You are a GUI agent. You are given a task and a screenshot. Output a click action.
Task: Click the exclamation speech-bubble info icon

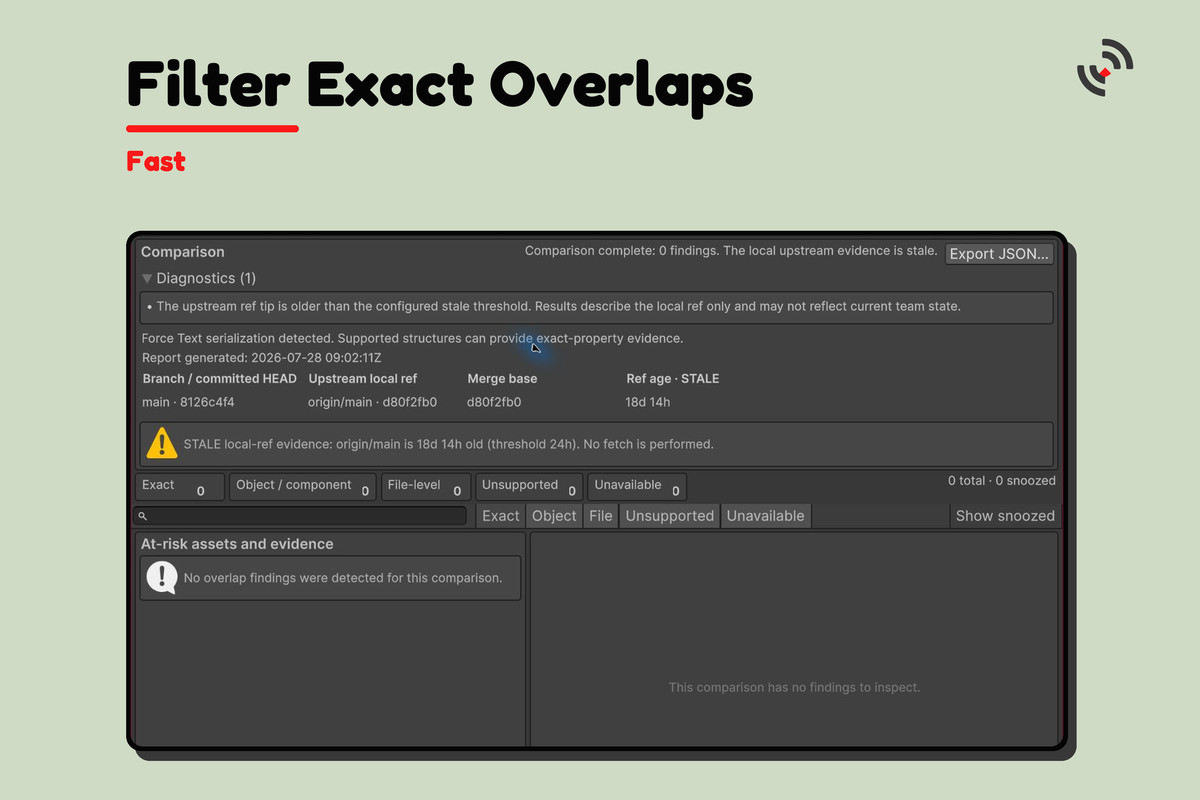162,577
